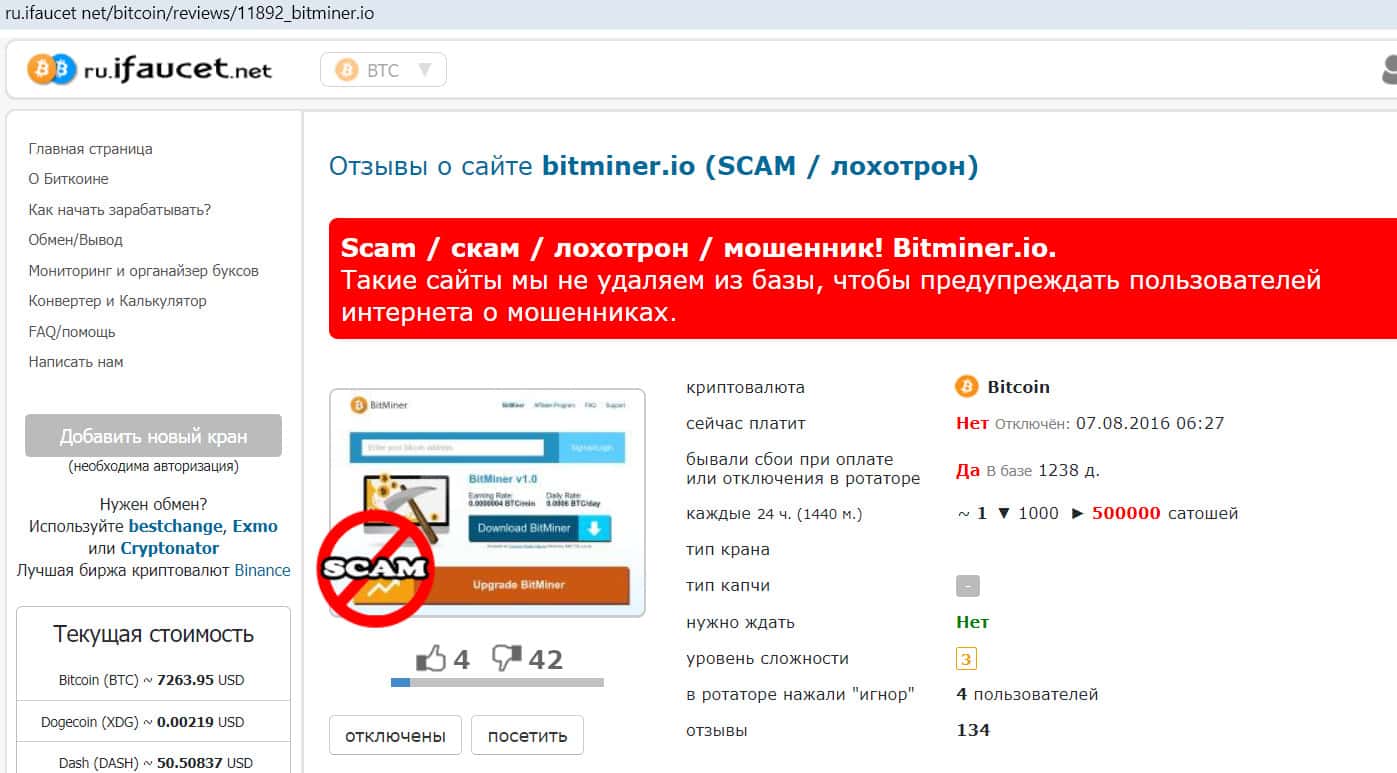Viewport: 1397px width, 773px height.
Task: Open the BTC currency dropdown
Action: tap(383, 70)
